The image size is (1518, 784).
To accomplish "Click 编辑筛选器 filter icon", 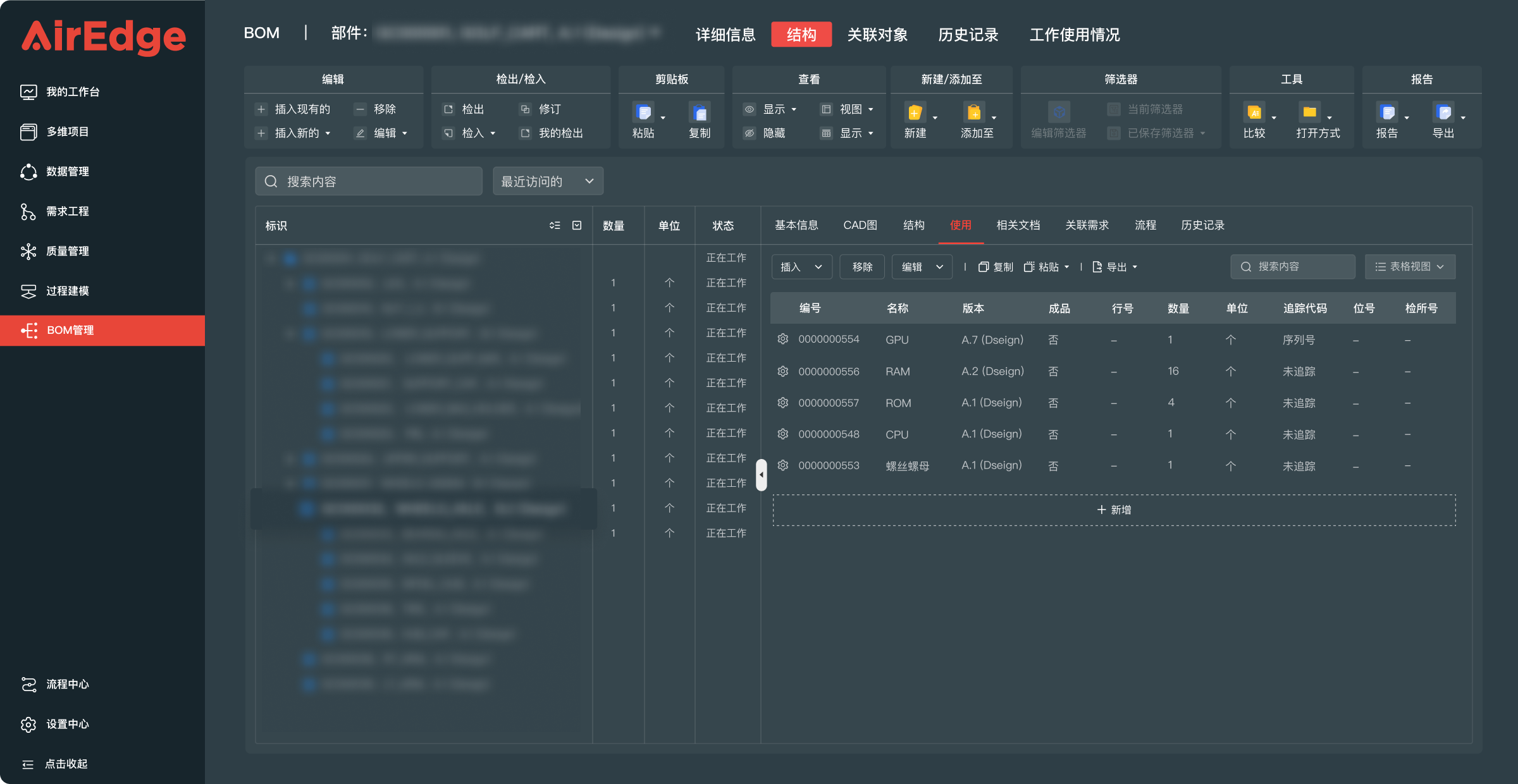I will pyautogui.click(x=1059, y=113).
